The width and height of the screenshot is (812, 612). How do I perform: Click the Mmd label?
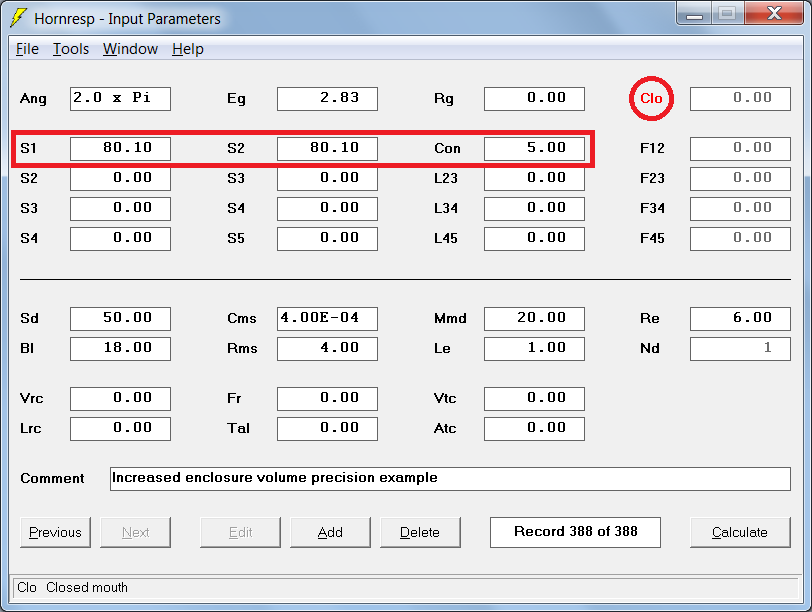pos(450,318)
